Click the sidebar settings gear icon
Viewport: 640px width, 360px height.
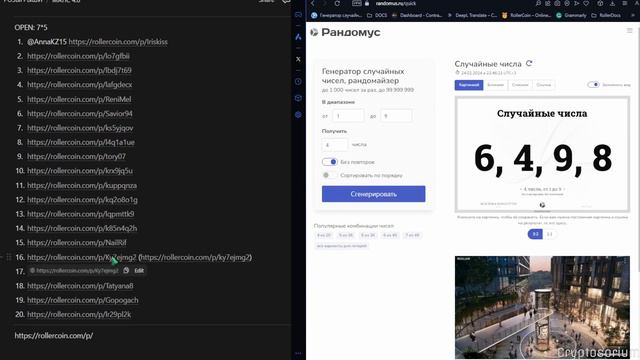pos(298,115)
